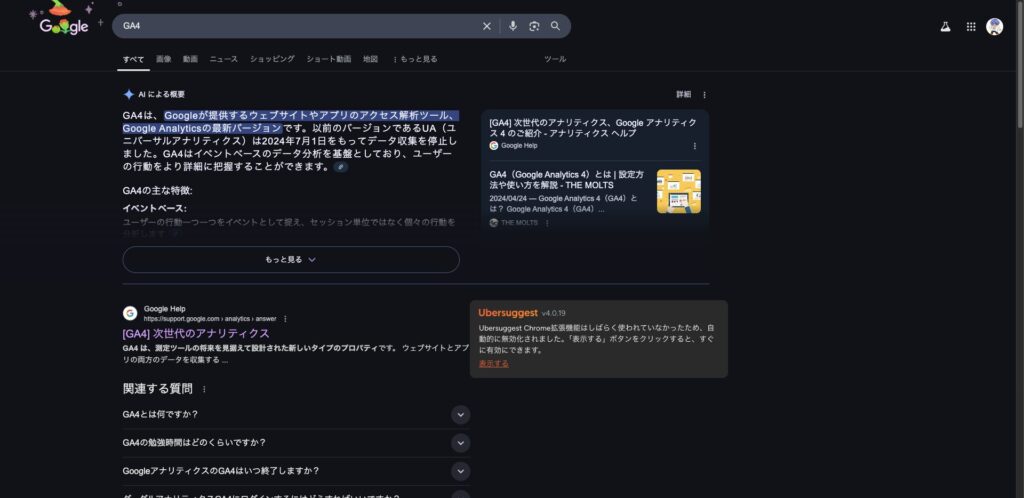1024x498 pixels.
Task: Click the GA4の主な特徴: heading
Action: coord(157,191)
